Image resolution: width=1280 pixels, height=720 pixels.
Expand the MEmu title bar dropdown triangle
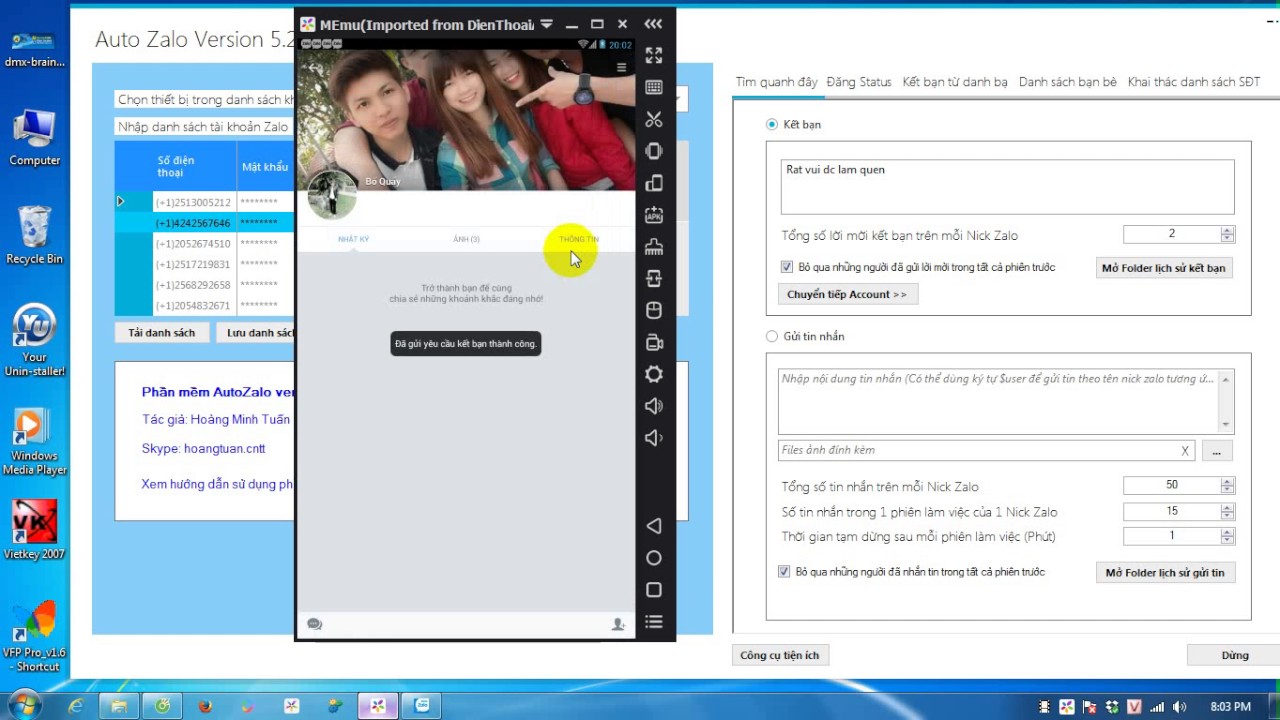546,24
